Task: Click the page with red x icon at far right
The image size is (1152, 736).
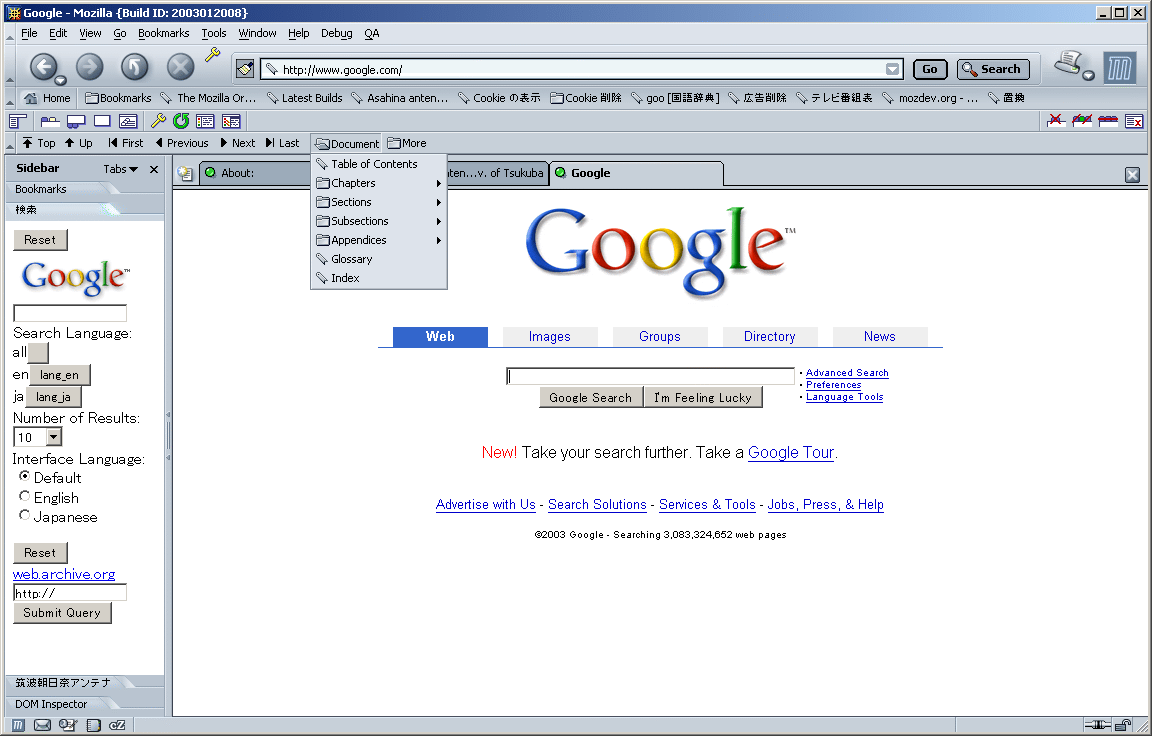Action: tap(1134, 120)
